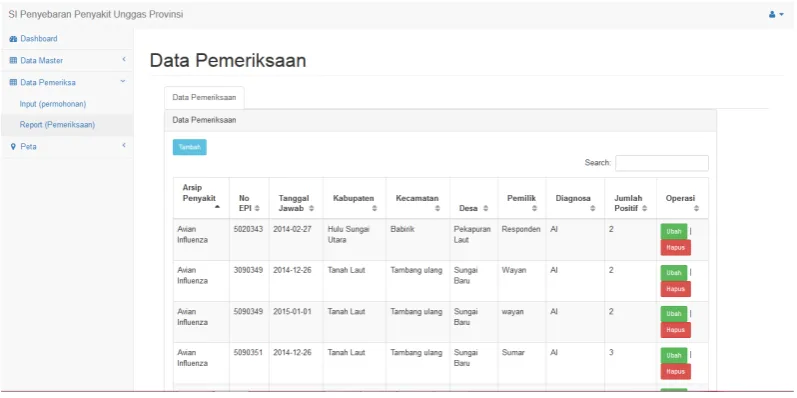Click the Tanggal Jawab sort arrows

(x=311, y=208)
